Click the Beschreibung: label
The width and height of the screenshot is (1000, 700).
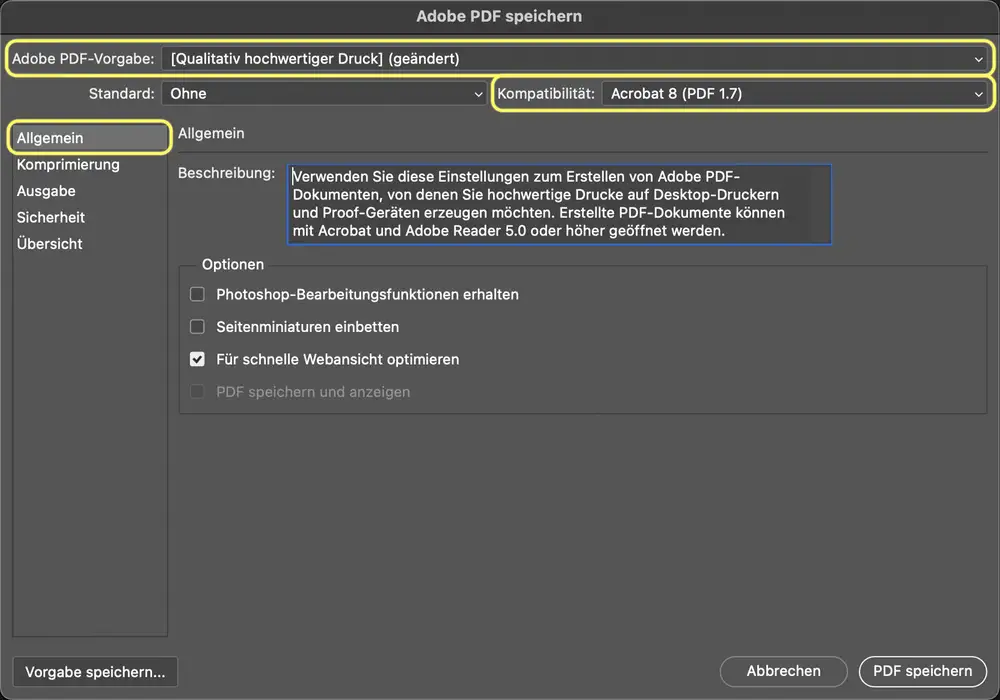[226, 173]
